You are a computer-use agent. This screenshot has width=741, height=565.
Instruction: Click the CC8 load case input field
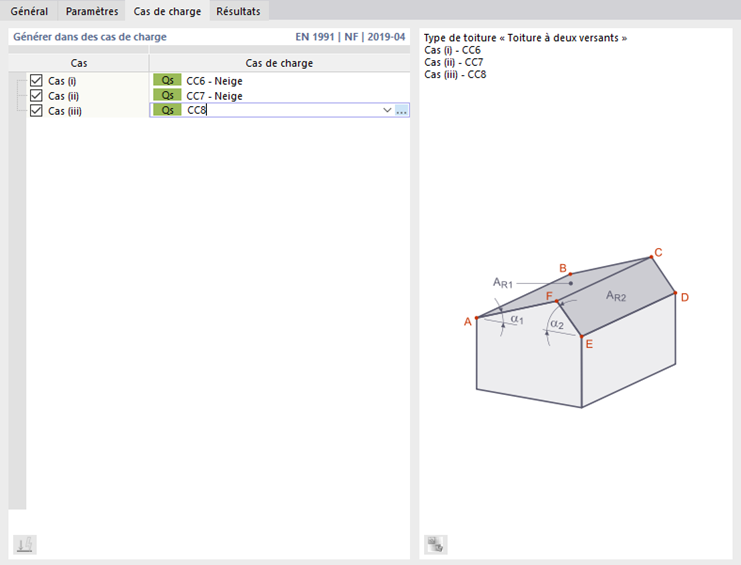[x=281, y=110]
